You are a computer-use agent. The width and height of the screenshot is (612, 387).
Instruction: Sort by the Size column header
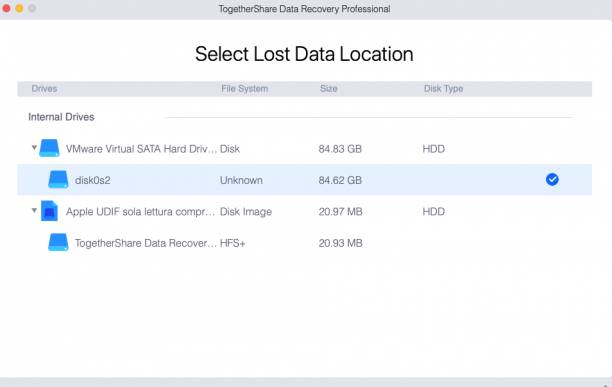(x=329, y=89)
